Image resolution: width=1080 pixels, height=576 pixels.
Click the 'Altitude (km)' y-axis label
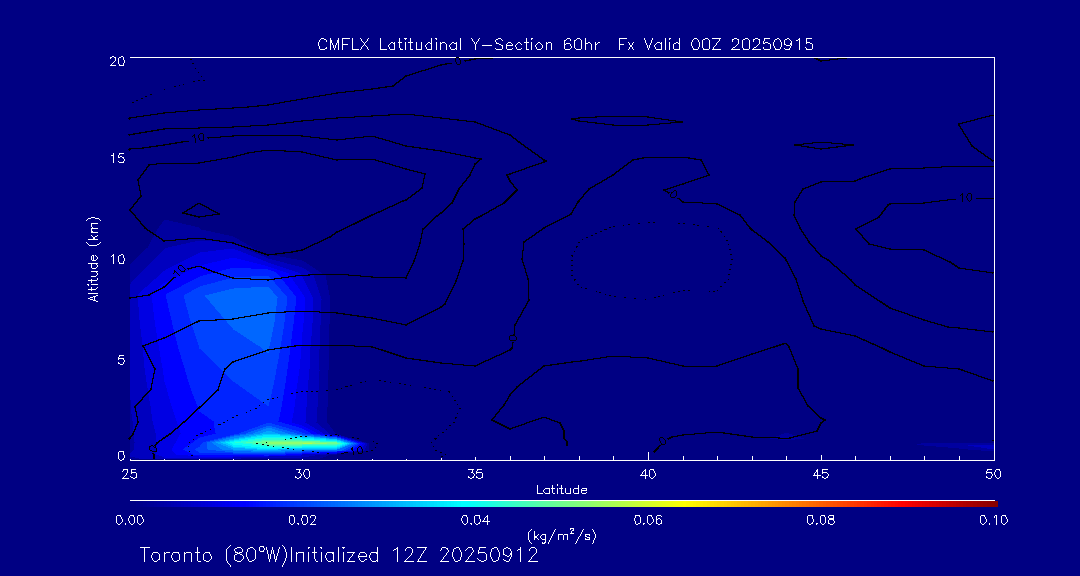pos(94,258)
